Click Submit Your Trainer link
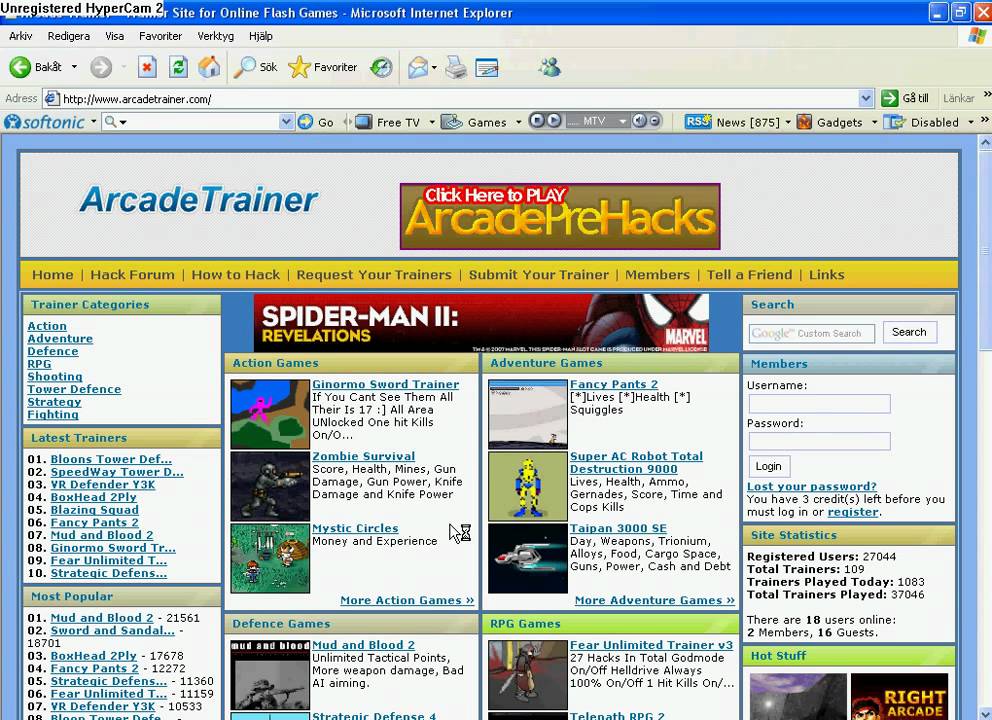Screen dimensions: 992x720 538,275
